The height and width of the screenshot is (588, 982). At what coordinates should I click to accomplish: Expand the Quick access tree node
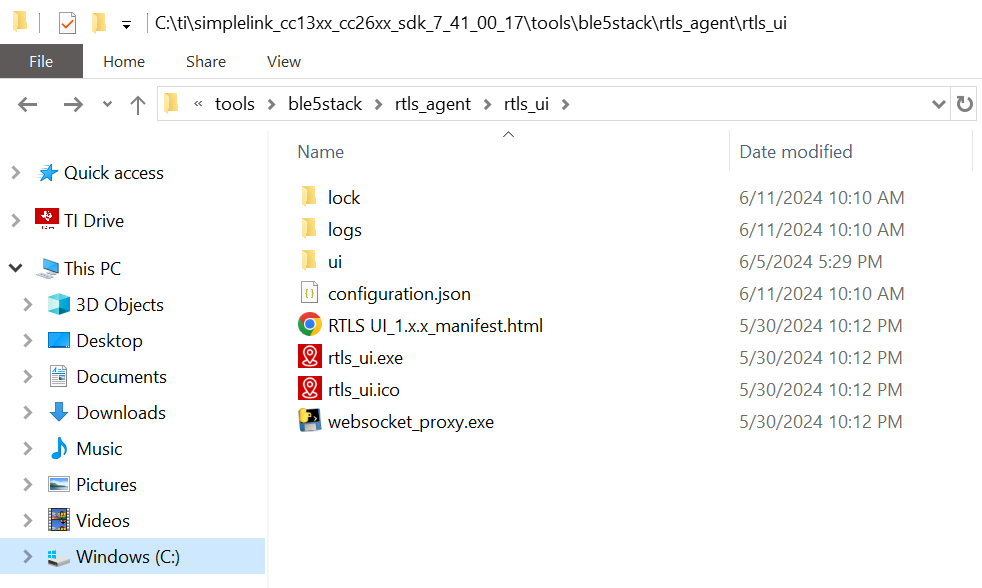(16, 173)
